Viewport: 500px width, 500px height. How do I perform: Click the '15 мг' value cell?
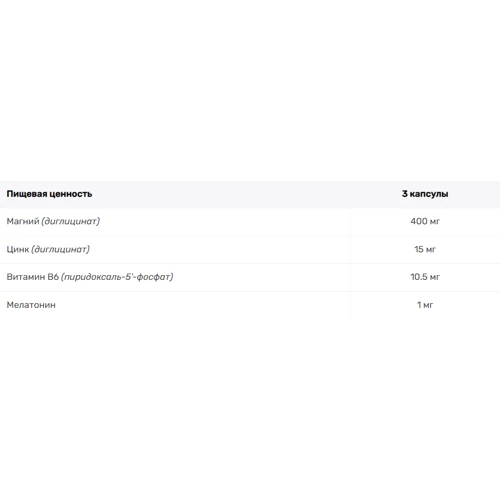coord(425,249)
